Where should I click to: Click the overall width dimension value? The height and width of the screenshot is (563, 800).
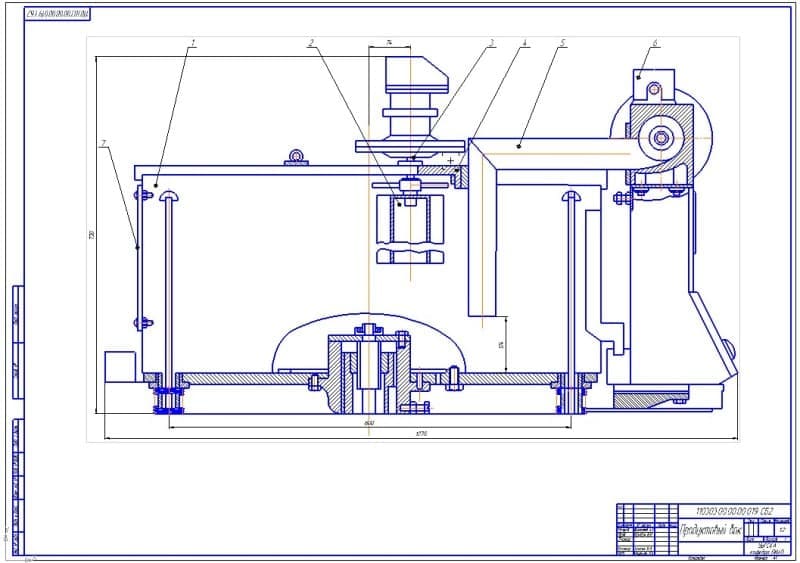421,434
